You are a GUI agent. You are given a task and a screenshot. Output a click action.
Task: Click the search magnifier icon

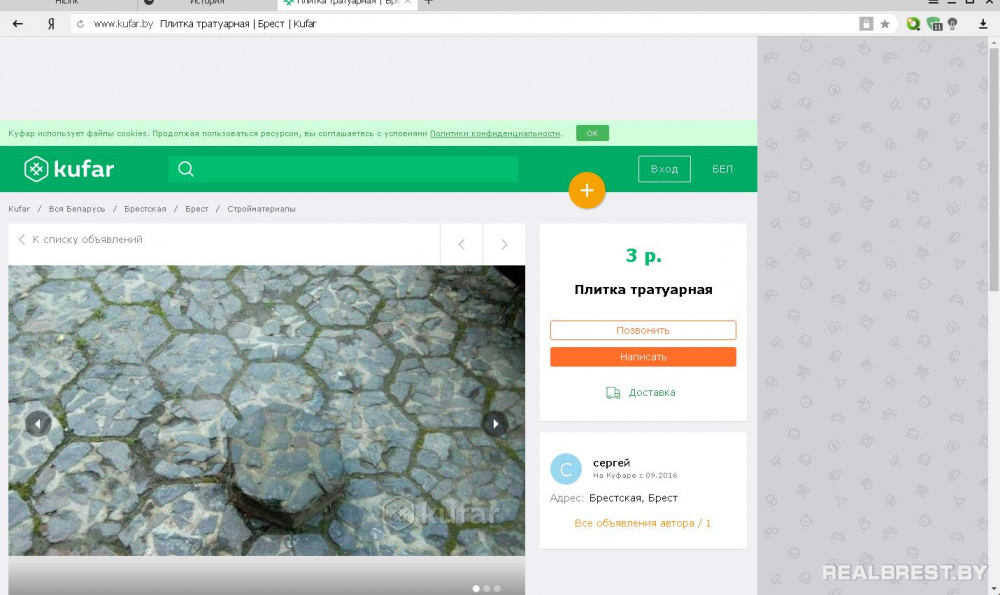pyautogui.click(x=185, y=169)
